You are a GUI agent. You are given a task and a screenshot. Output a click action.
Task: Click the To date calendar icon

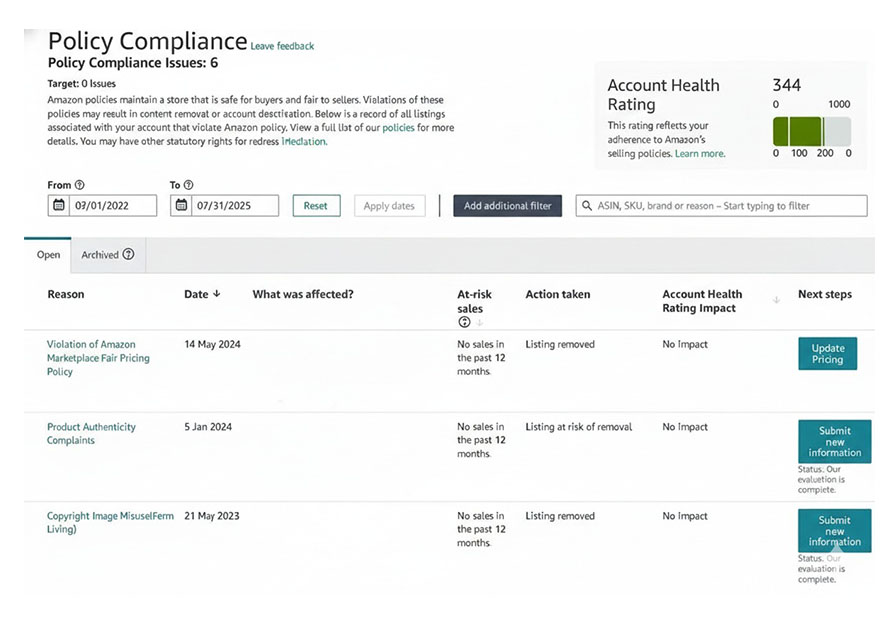[x=181, y=206]
